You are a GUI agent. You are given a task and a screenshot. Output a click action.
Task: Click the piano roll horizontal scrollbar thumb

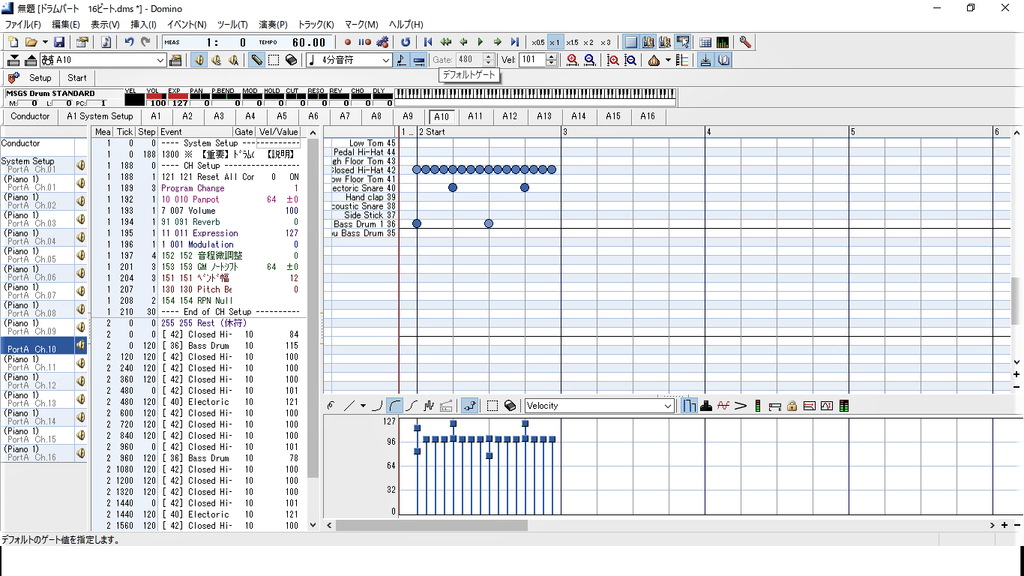(431, 525)
